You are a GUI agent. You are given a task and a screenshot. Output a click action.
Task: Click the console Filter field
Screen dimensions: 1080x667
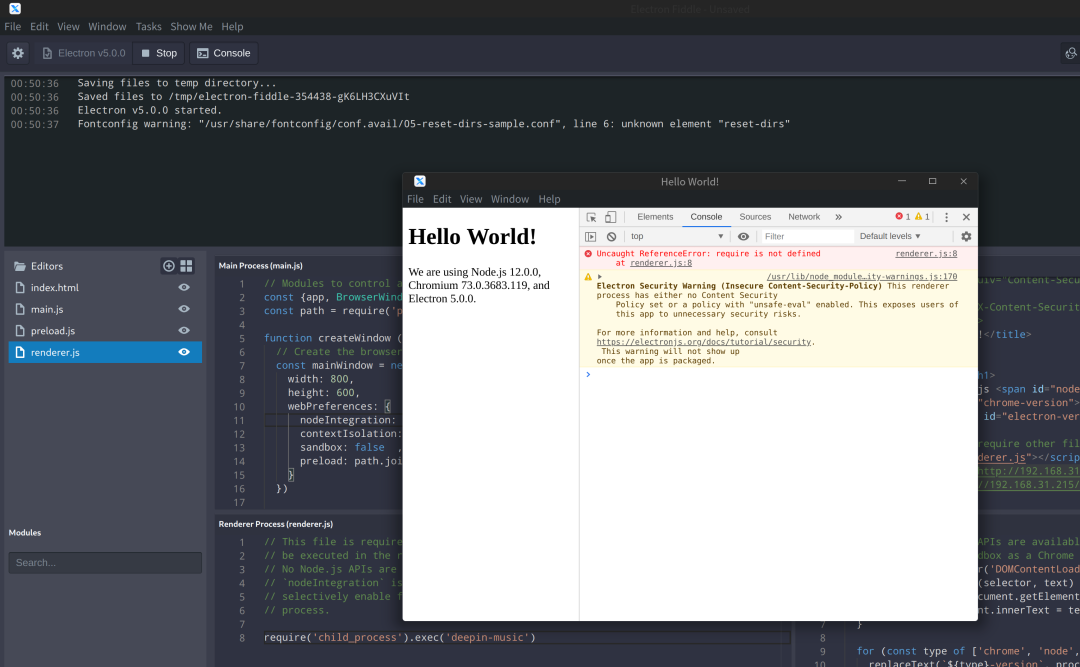(x=807, y=236)
